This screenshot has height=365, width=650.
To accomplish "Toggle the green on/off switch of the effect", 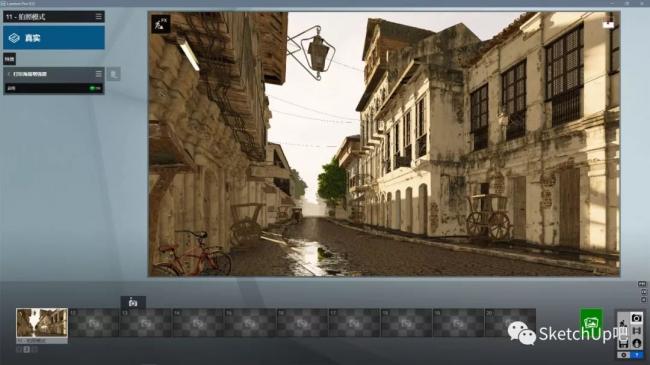I will pyautogui.click(x=95, y=88).
